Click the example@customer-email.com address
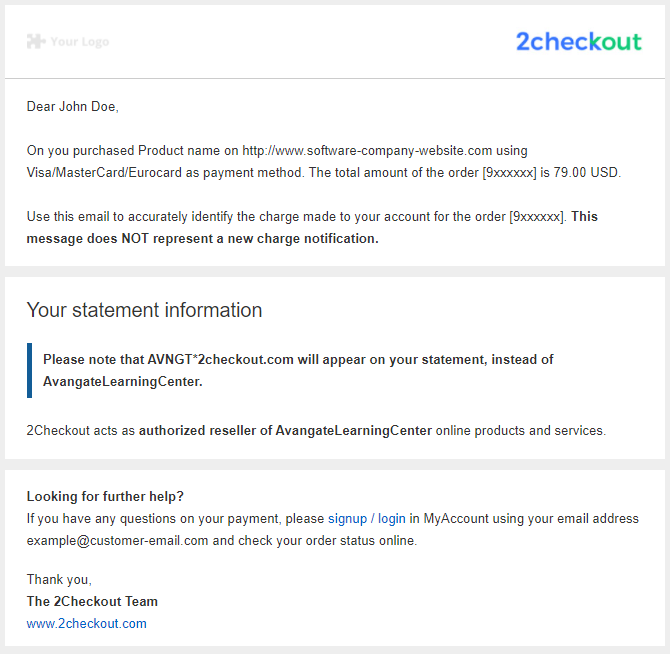Viewport: 670px width, 654px height. 118,540
